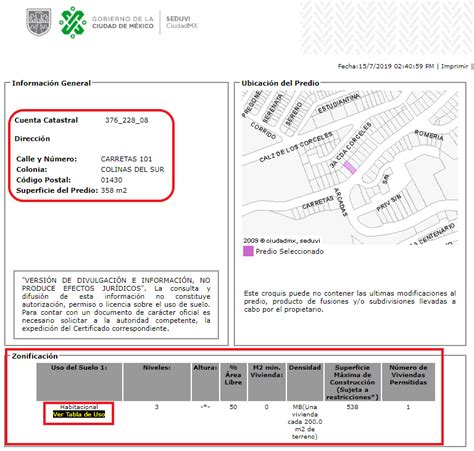
Task: Click the Dirección label
Action: 32,139
